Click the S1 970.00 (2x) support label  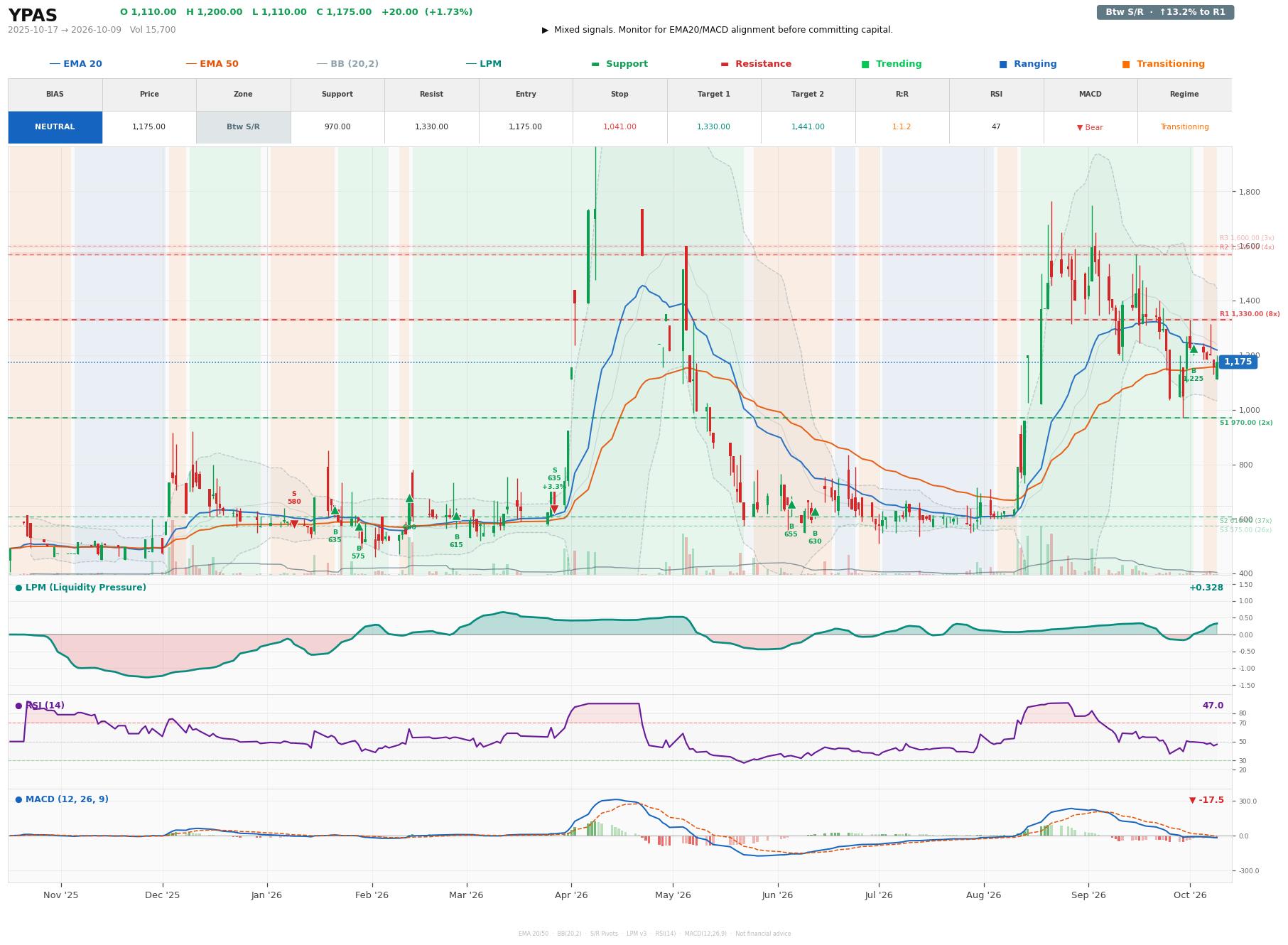coord(1246,423)
